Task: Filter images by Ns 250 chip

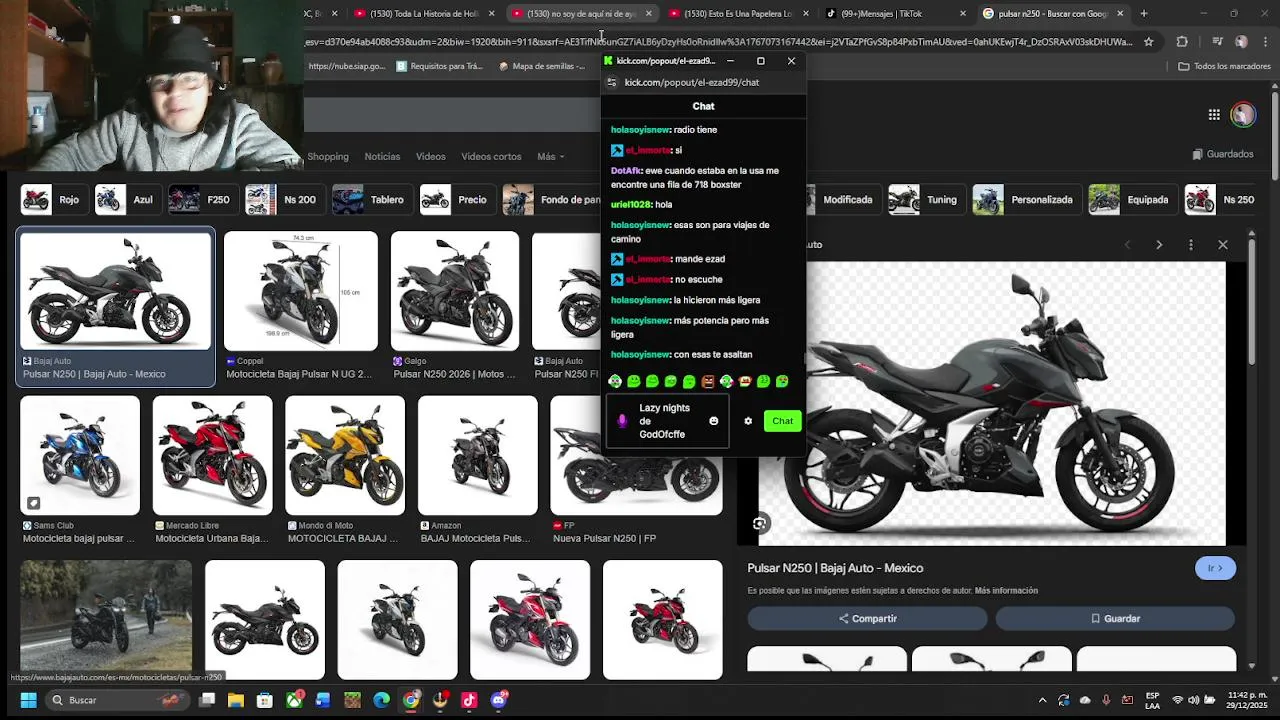Action: pos(1221,200)
